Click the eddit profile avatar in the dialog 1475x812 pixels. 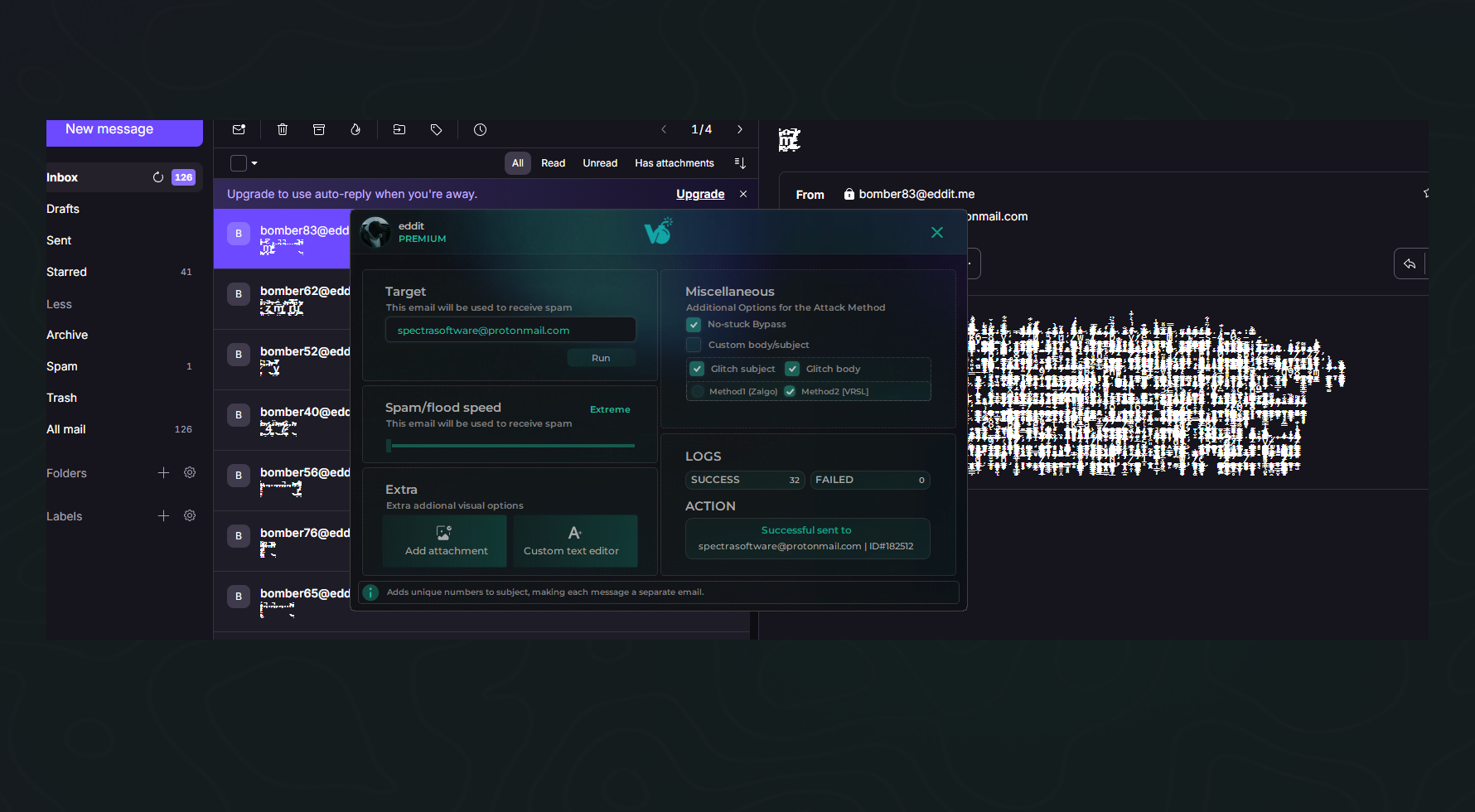click(x=375, y=232)
